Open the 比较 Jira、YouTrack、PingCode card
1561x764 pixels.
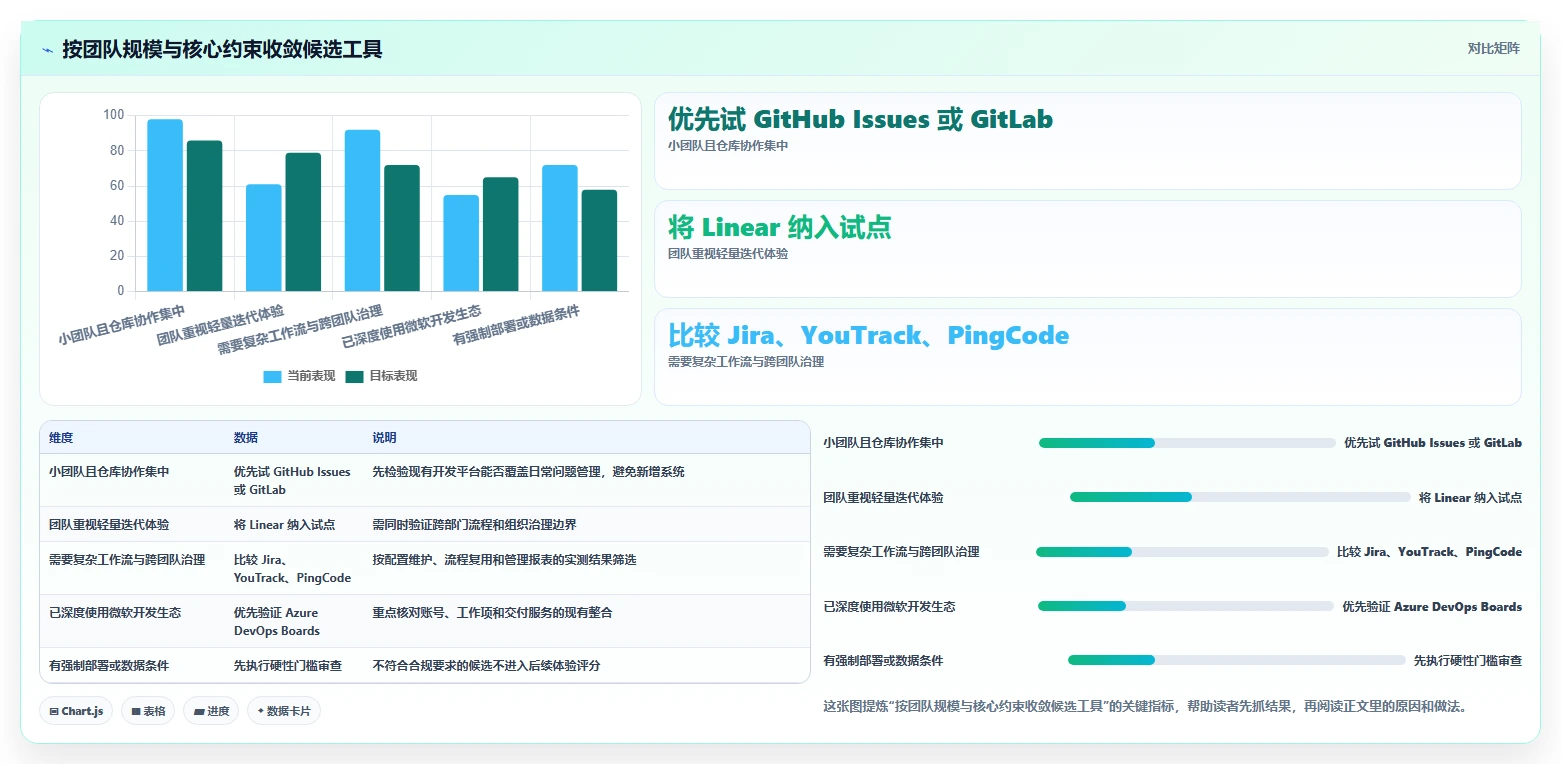click(1087, 357)
